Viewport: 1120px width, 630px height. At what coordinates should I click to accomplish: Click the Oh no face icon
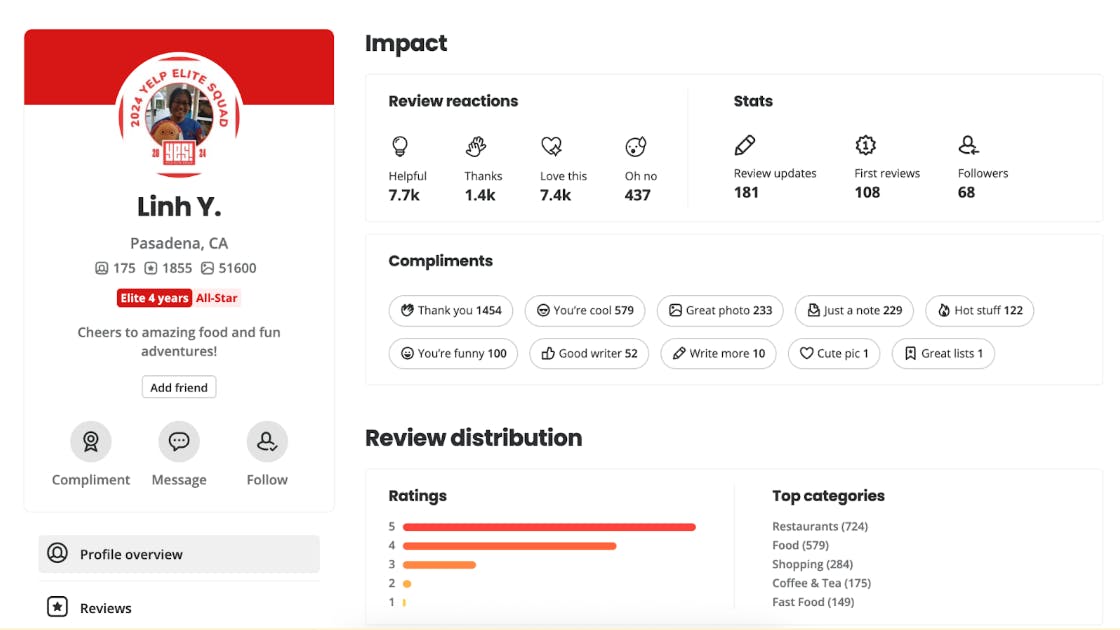click(x=636, y=147)
